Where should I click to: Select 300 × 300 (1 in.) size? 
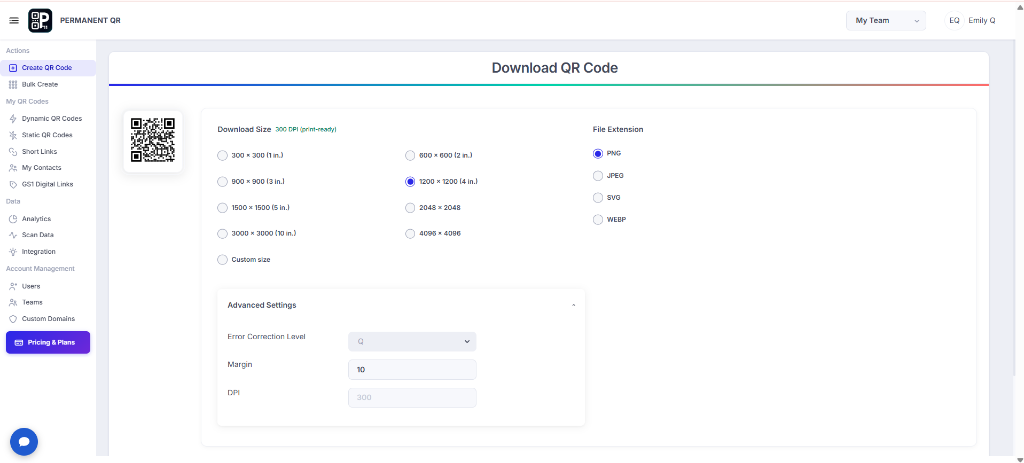[x=223, y=155]
